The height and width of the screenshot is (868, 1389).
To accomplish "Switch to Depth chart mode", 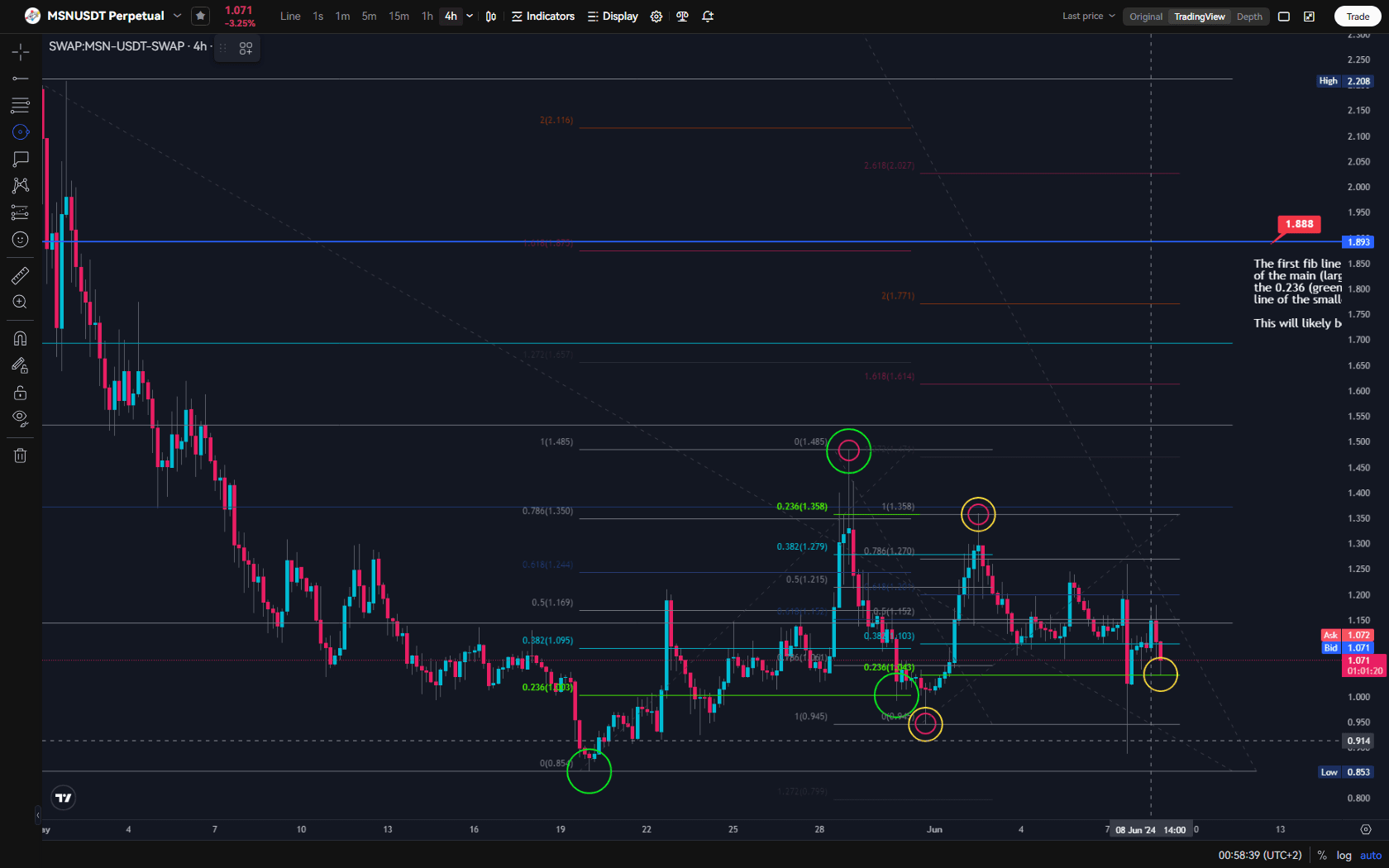I will click(1249, 17).
